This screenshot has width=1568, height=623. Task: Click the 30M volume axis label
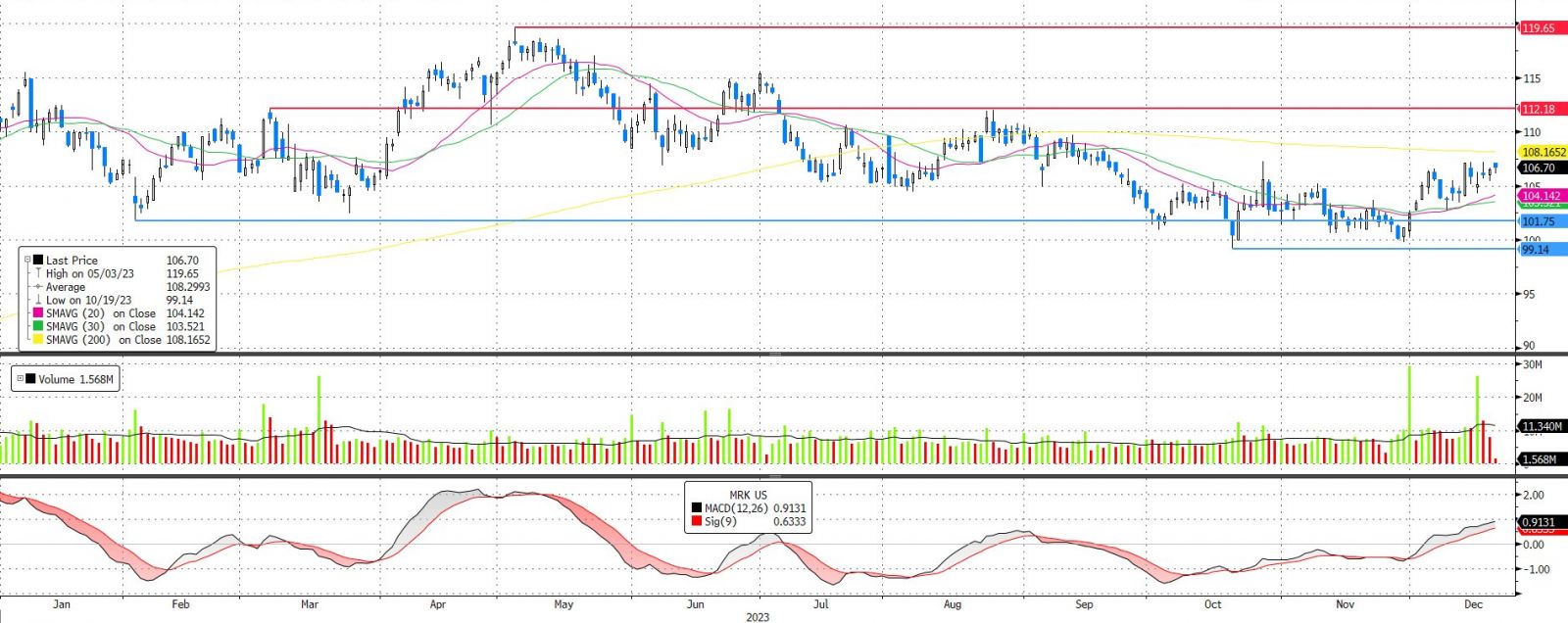pyautogui.click(x=1533, y=364)
